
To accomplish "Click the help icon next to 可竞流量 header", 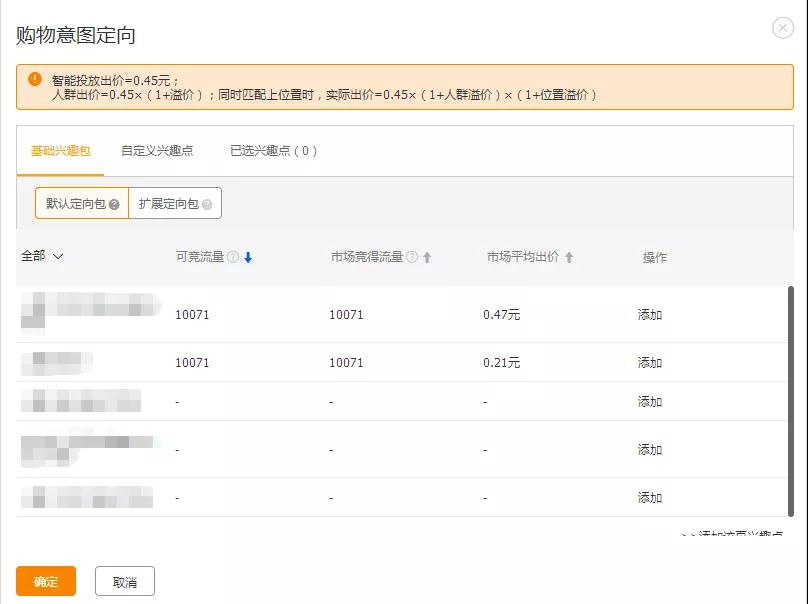I will coord(232,255).
